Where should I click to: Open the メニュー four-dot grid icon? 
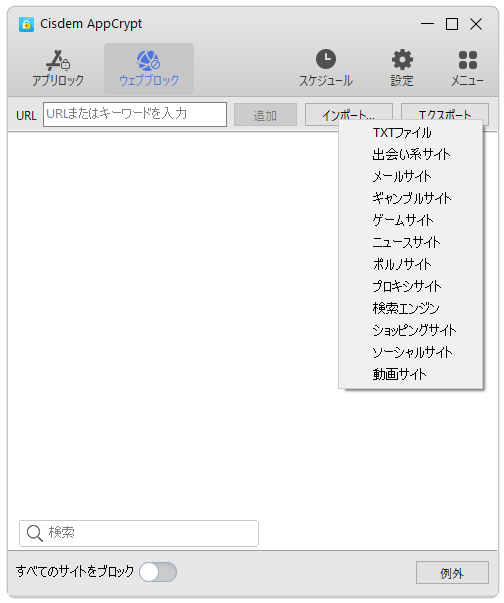(x=468, y=60)
